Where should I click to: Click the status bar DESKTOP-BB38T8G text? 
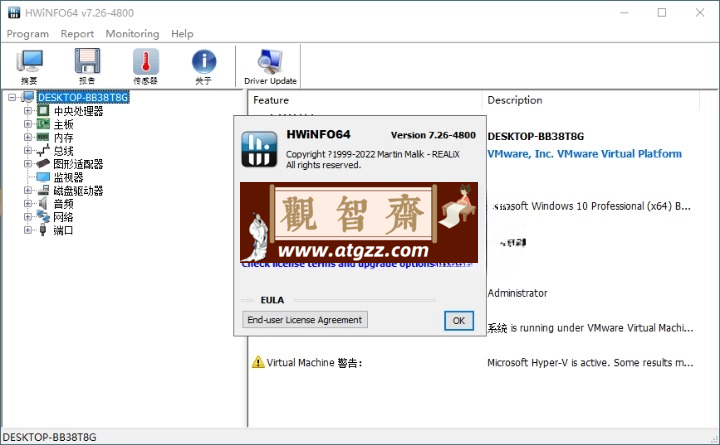coord(49,437)
